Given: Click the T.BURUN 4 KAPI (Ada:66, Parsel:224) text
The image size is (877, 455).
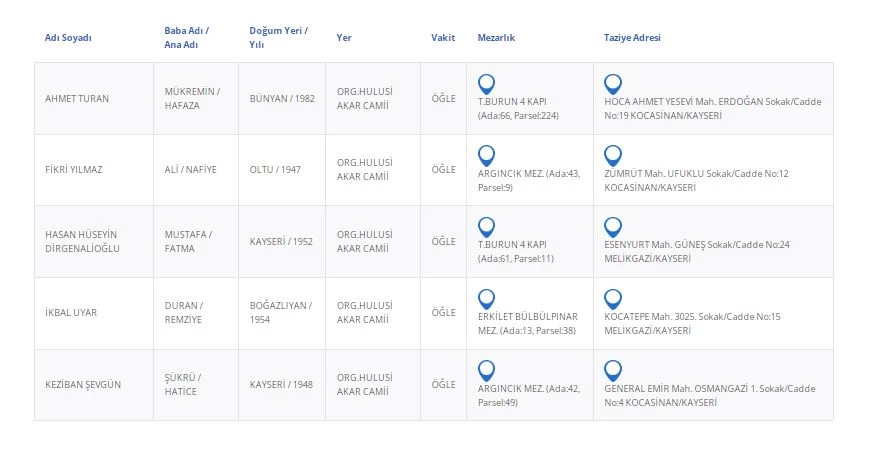Looking at the screenshot, I should point(518,109).
